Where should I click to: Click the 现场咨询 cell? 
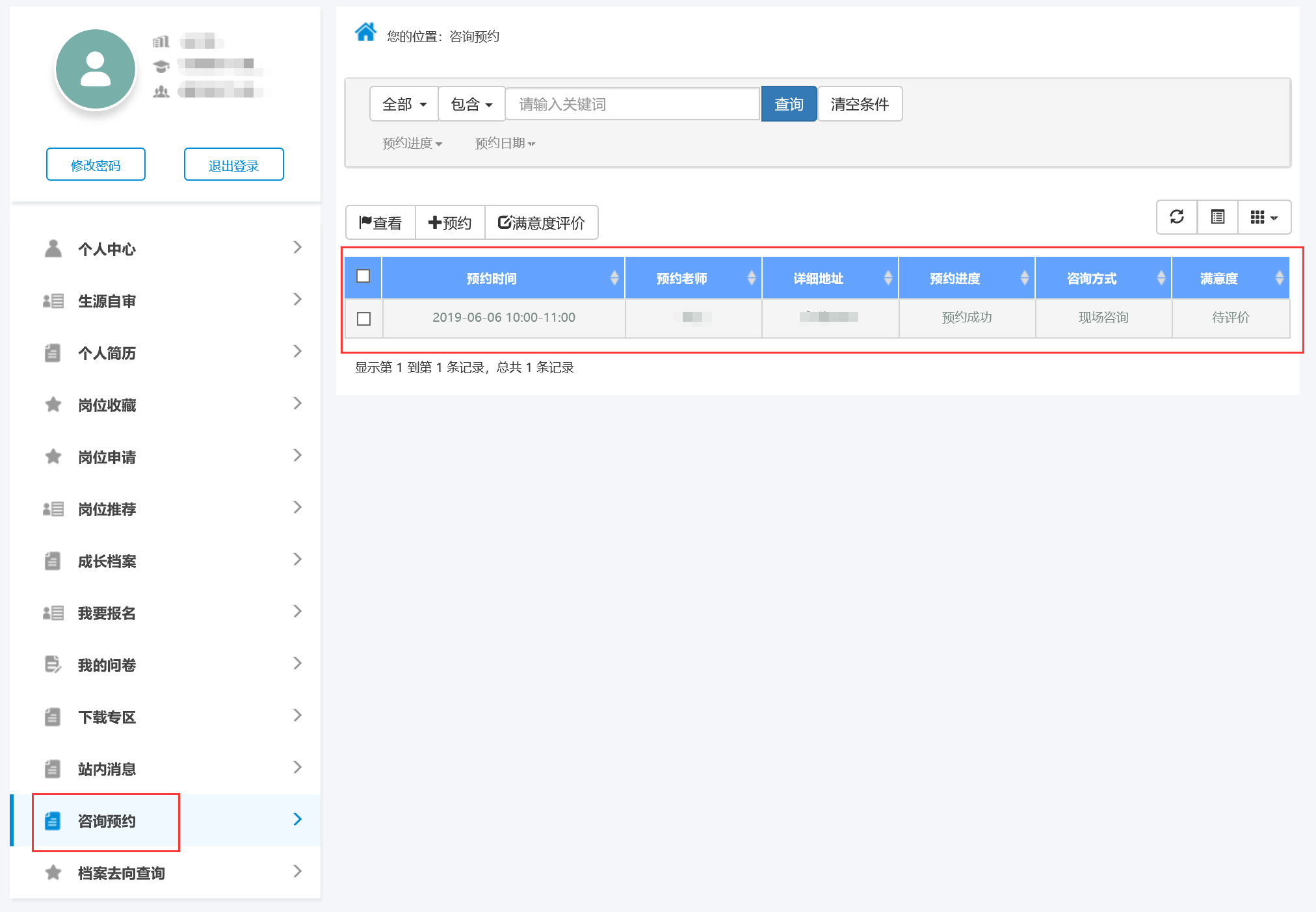pos(1103,318)
